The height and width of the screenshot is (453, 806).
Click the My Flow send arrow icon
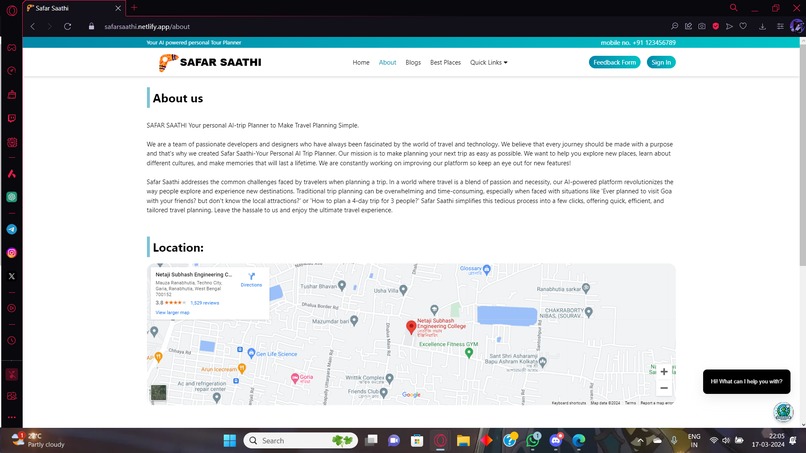[x=729, y=26]
